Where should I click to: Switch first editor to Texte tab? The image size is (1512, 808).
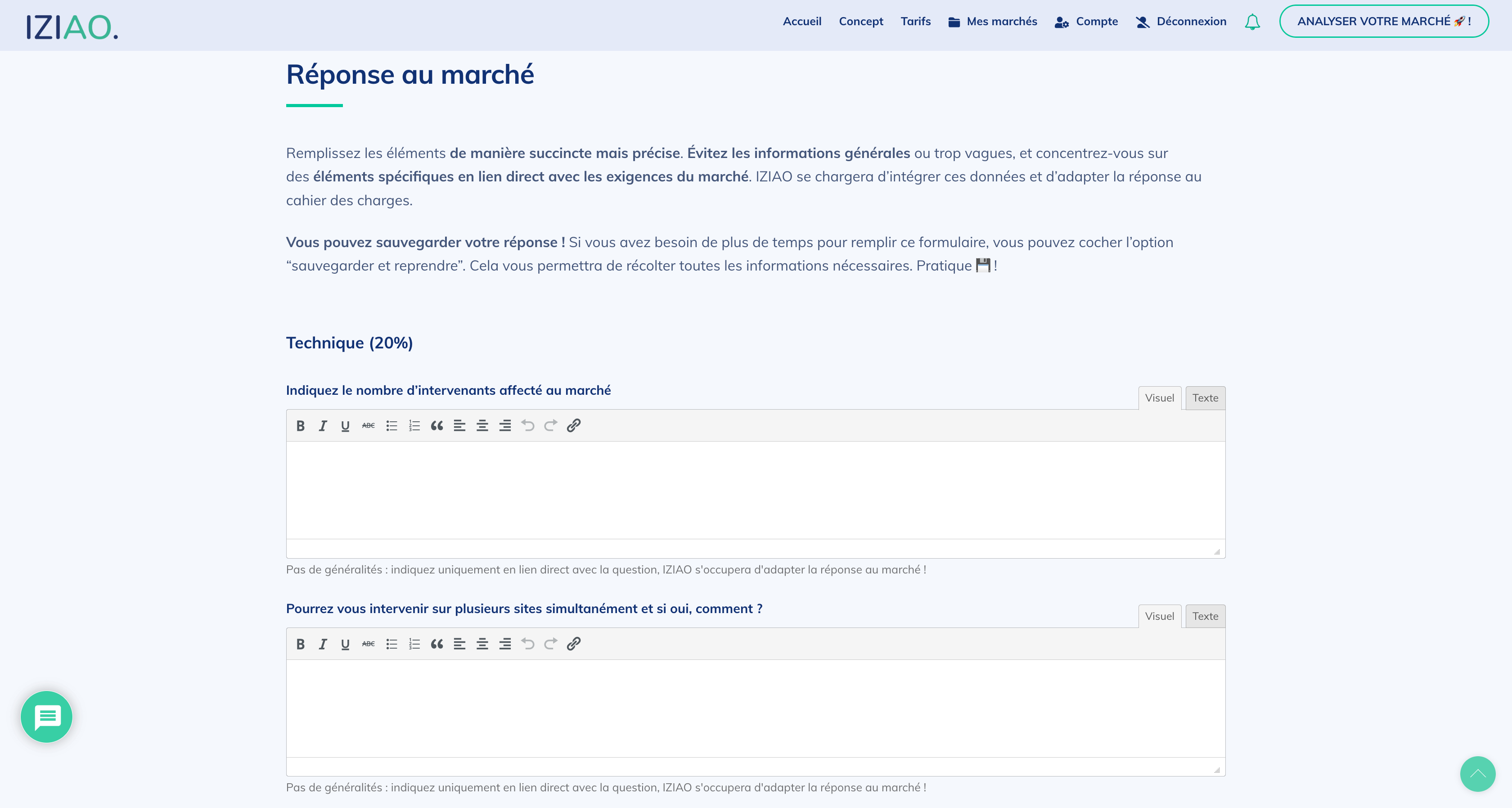(x=1205, y=398)
